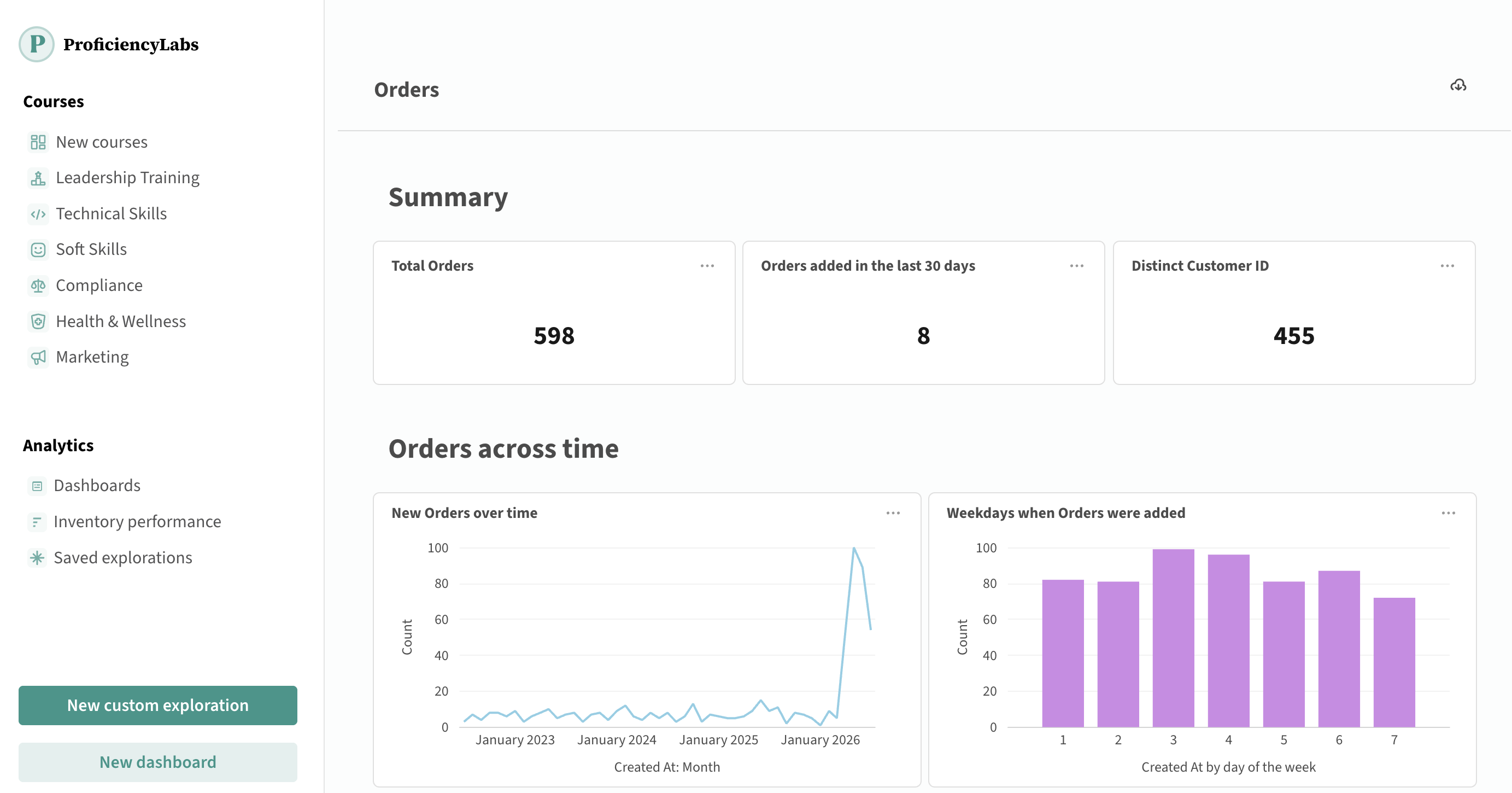This screenshot has height=793, width=1512.
Task: Open Inventory performance analytics
Action: 137,522
